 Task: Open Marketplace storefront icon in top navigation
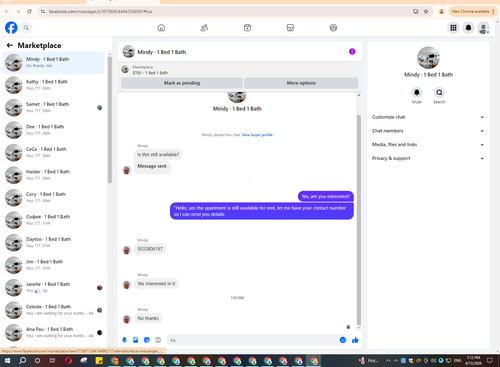point(290,28)
